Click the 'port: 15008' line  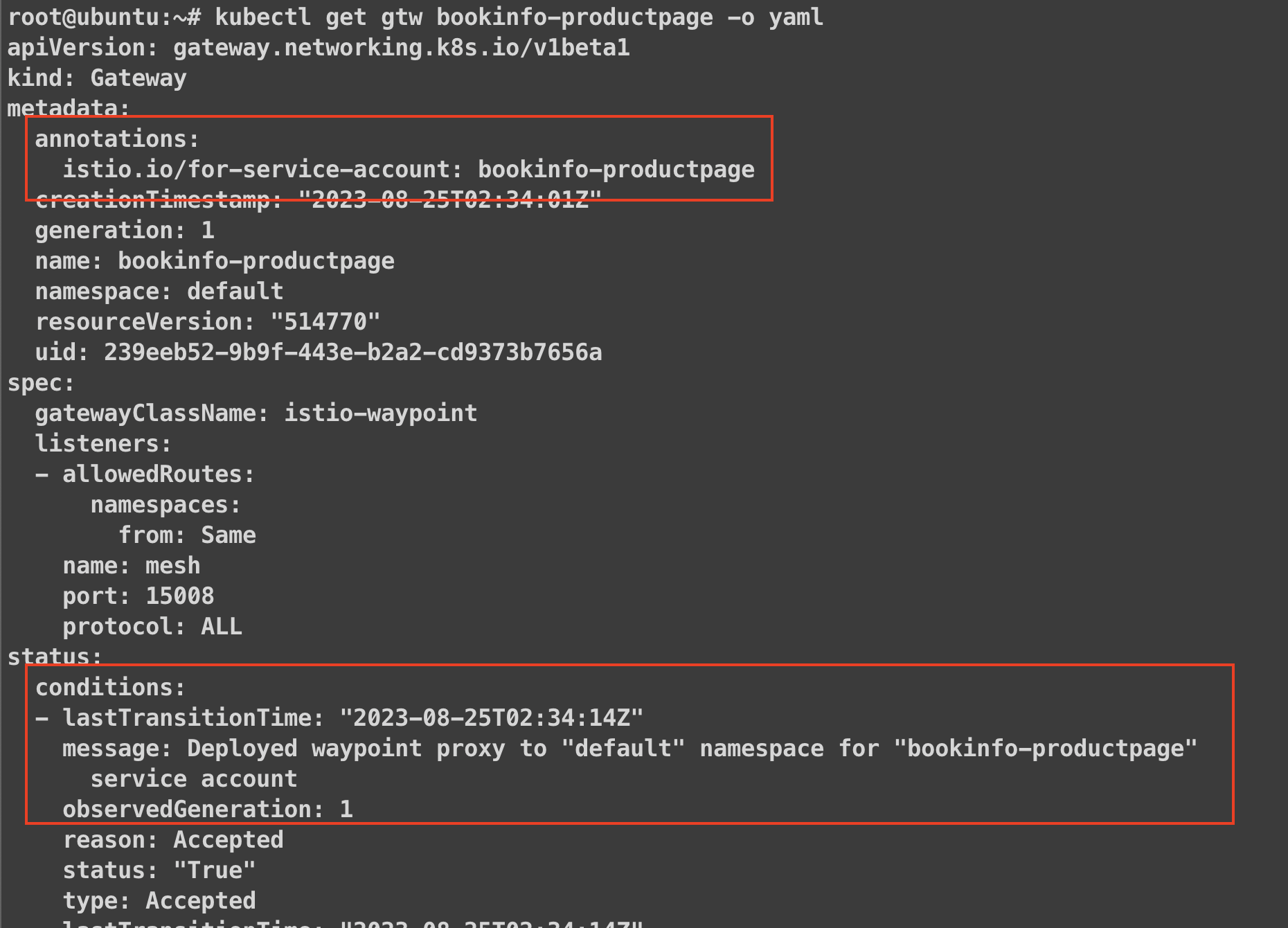138,596
